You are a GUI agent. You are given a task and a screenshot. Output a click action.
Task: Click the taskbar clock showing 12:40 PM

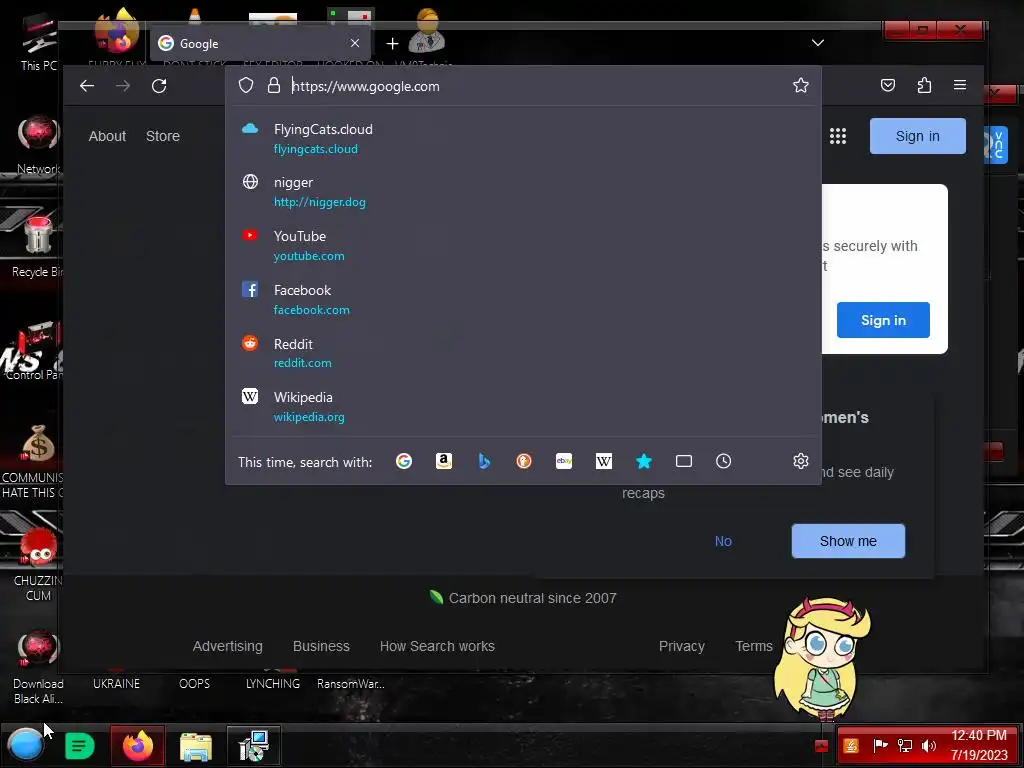coord(979,744)
